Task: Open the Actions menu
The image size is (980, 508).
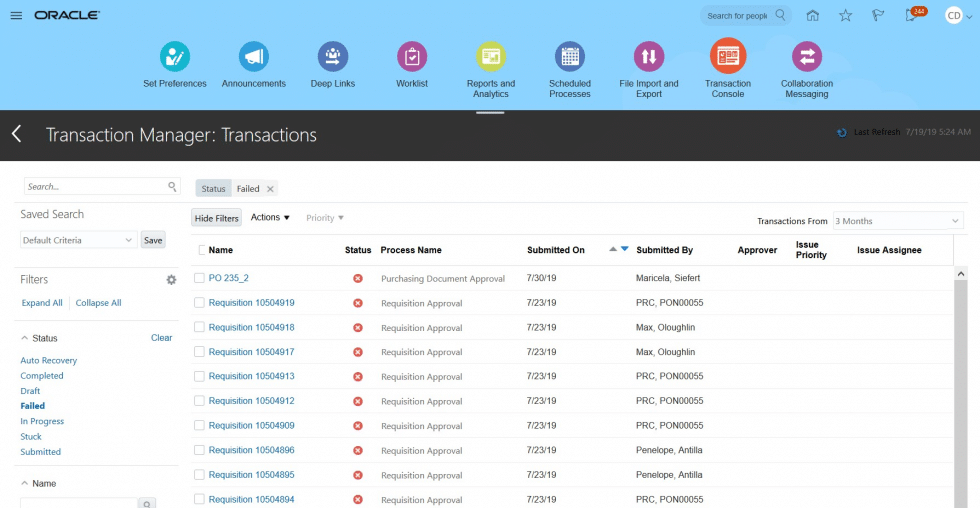Action: click(269, 217)
